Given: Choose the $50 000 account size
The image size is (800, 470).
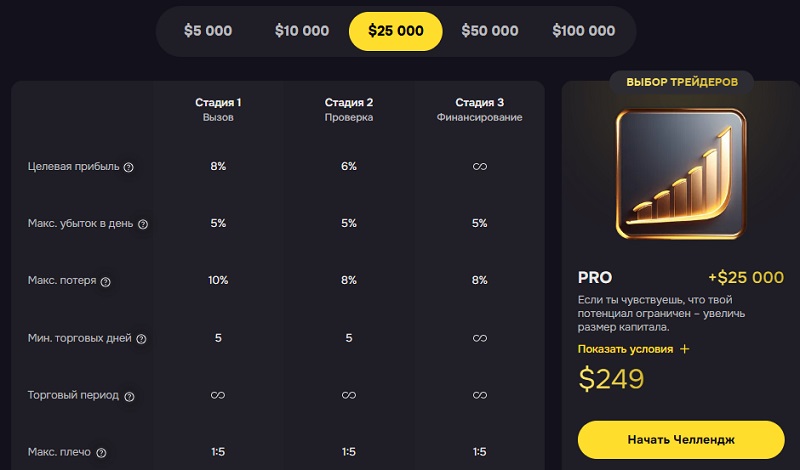Looking at the screenshot, I should [489, 31].
